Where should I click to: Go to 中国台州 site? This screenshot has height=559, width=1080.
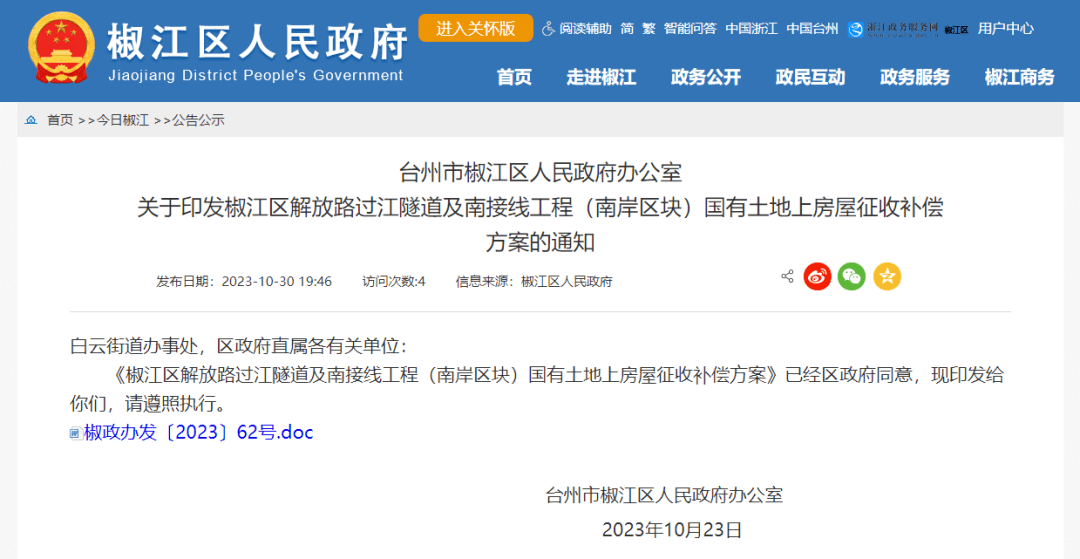coord(813,29)
